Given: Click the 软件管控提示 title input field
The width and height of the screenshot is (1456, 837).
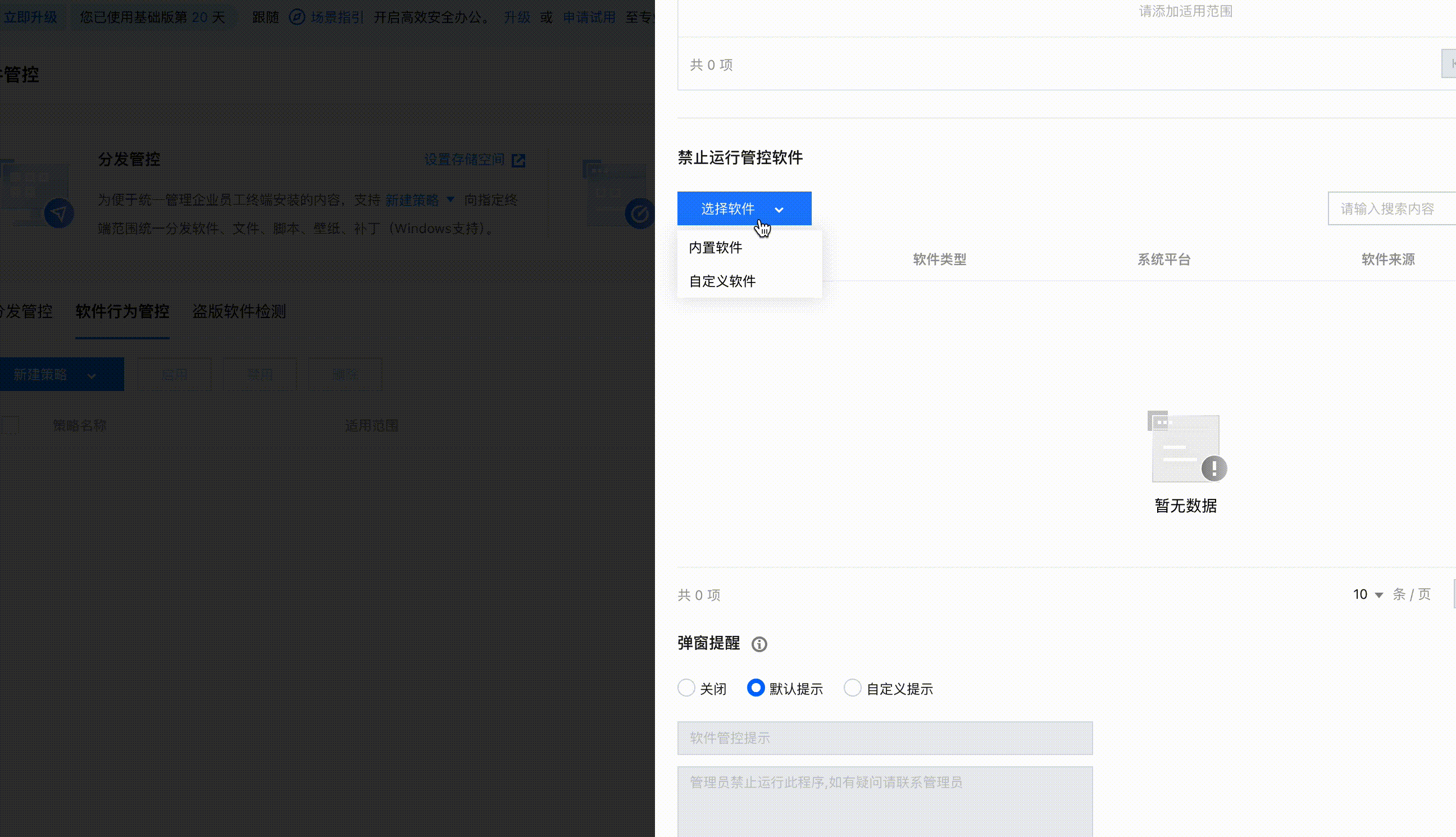Looking at the screenshot, I should coord(884,738).
